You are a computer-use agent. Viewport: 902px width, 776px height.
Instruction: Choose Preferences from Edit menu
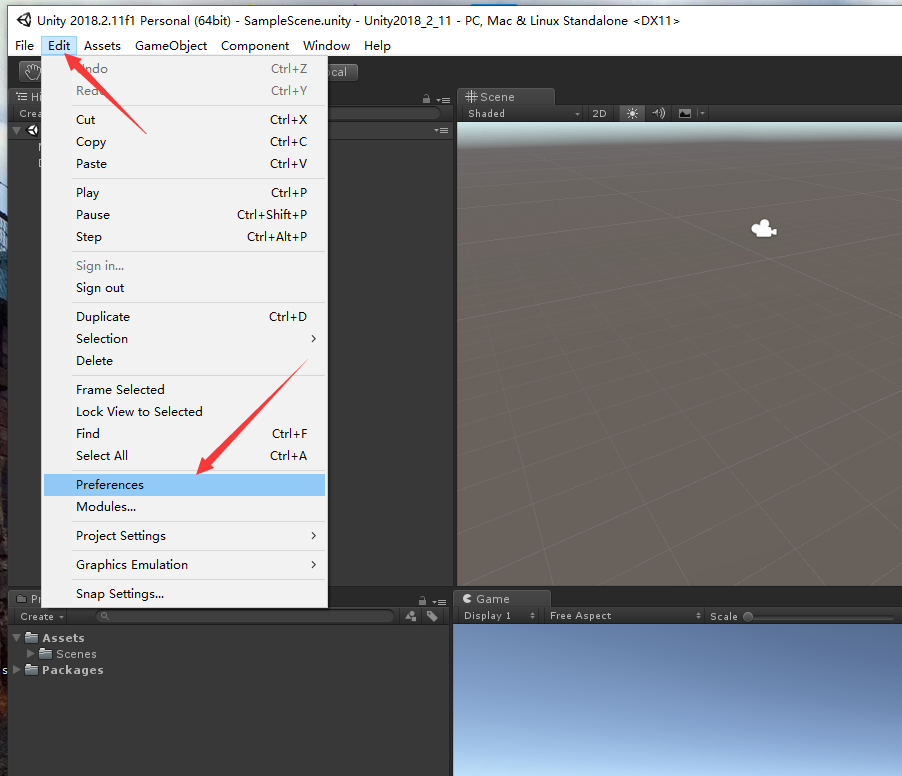[185, 484]
